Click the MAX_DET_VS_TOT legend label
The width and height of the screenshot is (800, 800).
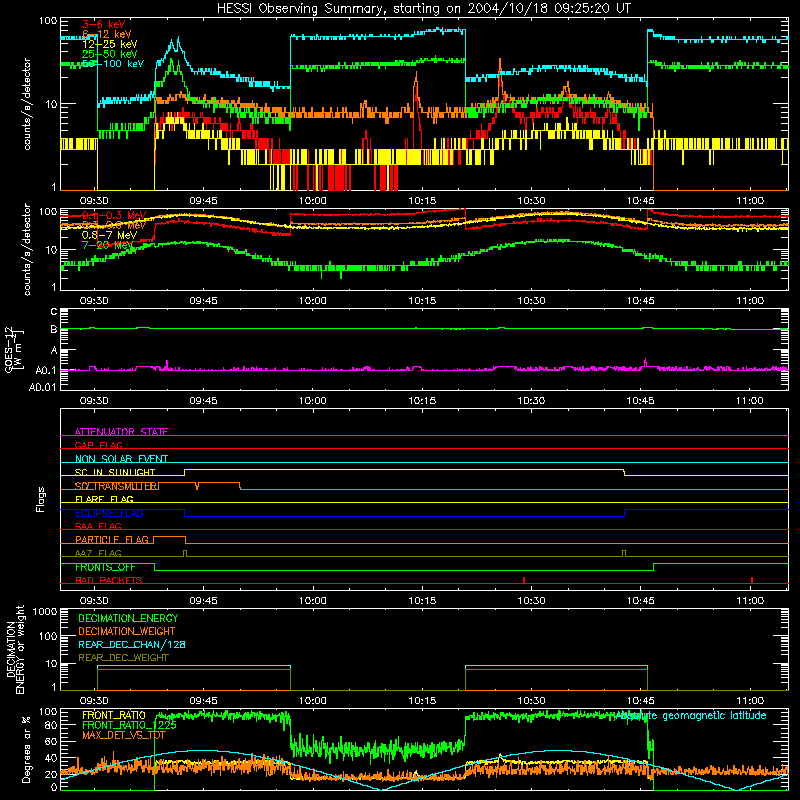pyautogui.click(x=124, y=735)
